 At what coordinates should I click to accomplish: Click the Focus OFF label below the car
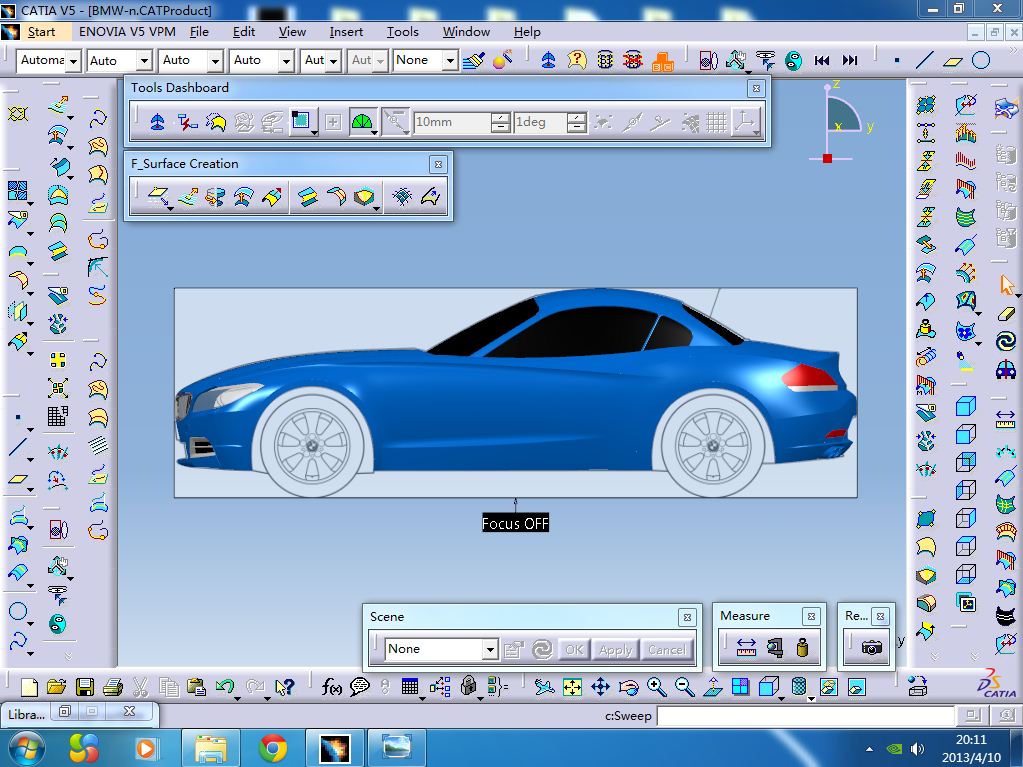tap(515, 523)
